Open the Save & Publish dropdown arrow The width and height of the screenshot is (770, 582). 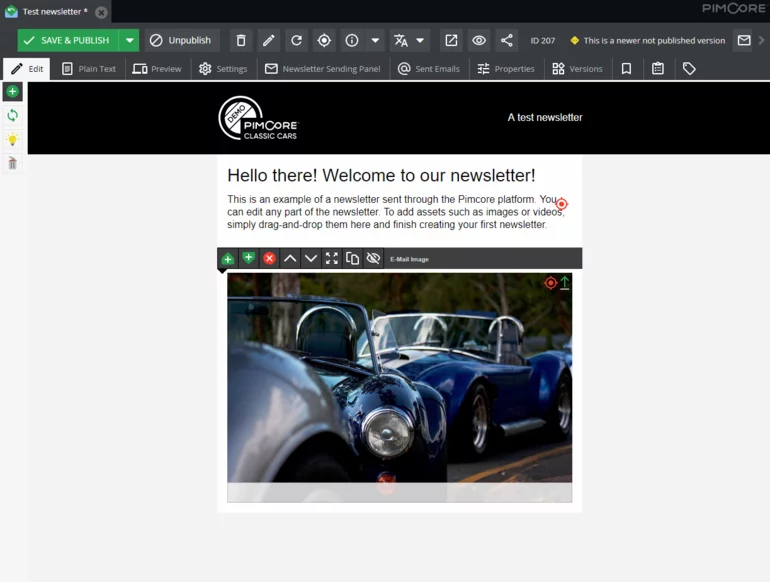pos(129,40)
